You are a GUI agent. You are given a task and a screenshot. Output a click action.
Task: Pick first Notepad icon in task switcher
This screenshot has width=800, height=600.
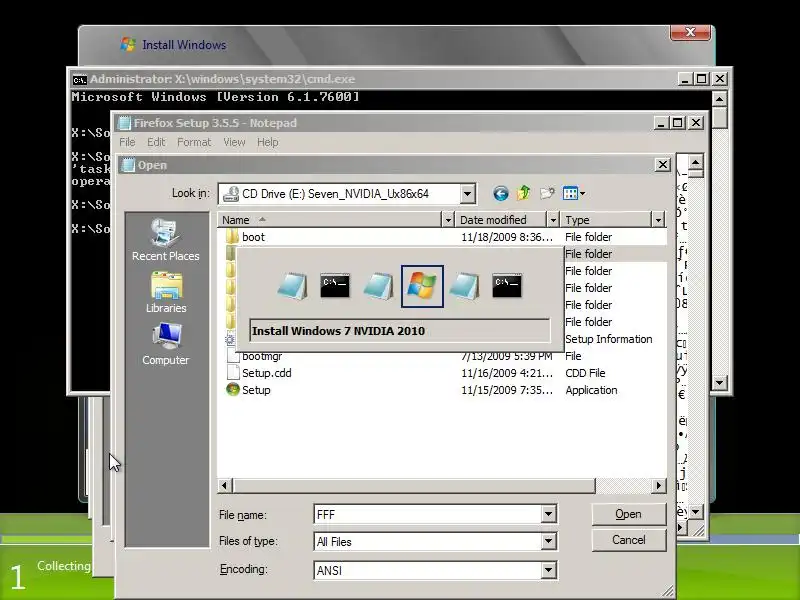pyautogui.click(x=292, y=286)
